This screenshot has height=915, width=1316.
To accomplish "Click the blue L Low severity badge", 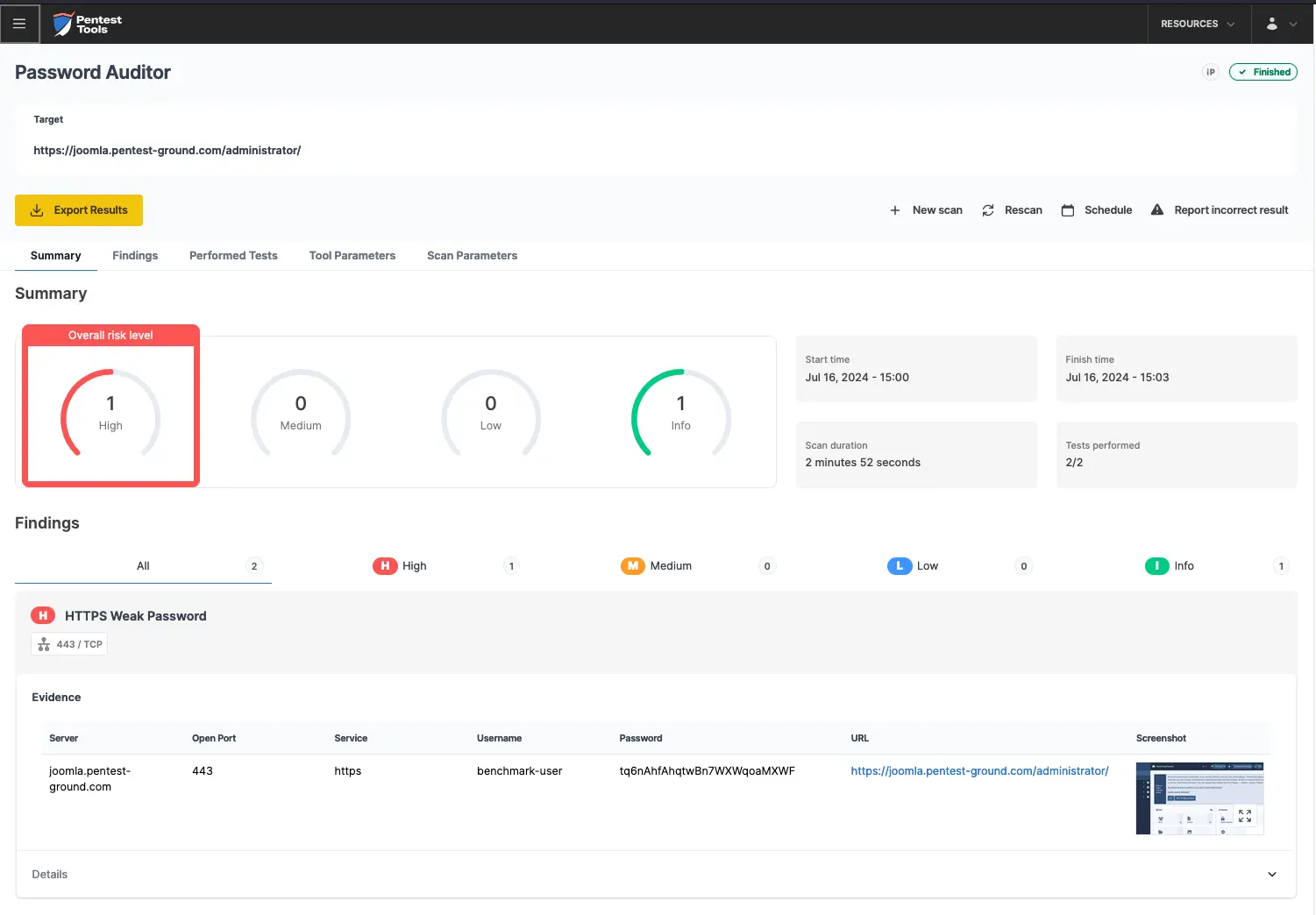I will click(x=900, y=566).
